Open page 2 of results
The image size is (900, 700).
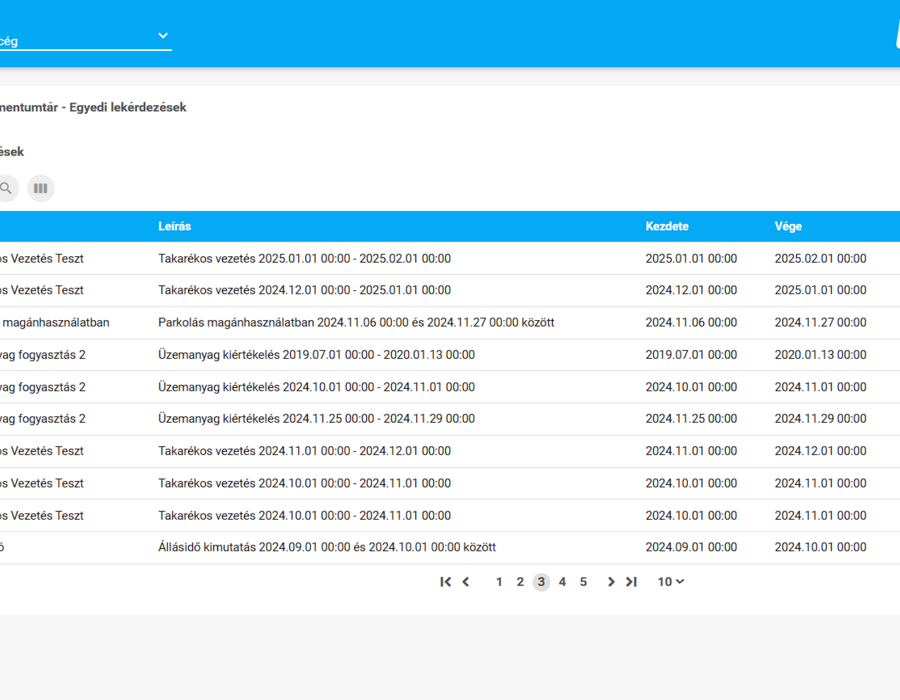[520, 582]
